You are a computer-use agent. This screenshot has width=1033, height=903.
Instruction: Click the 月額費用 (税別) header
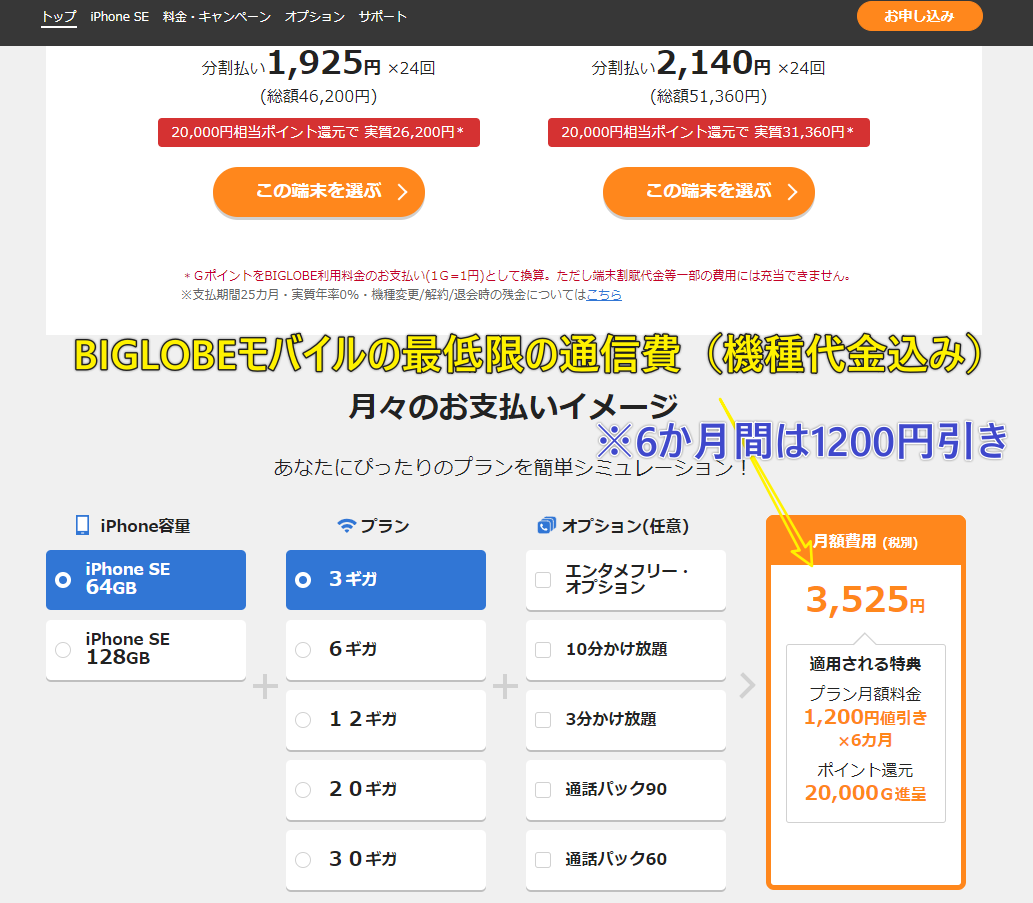coord(865,541)
